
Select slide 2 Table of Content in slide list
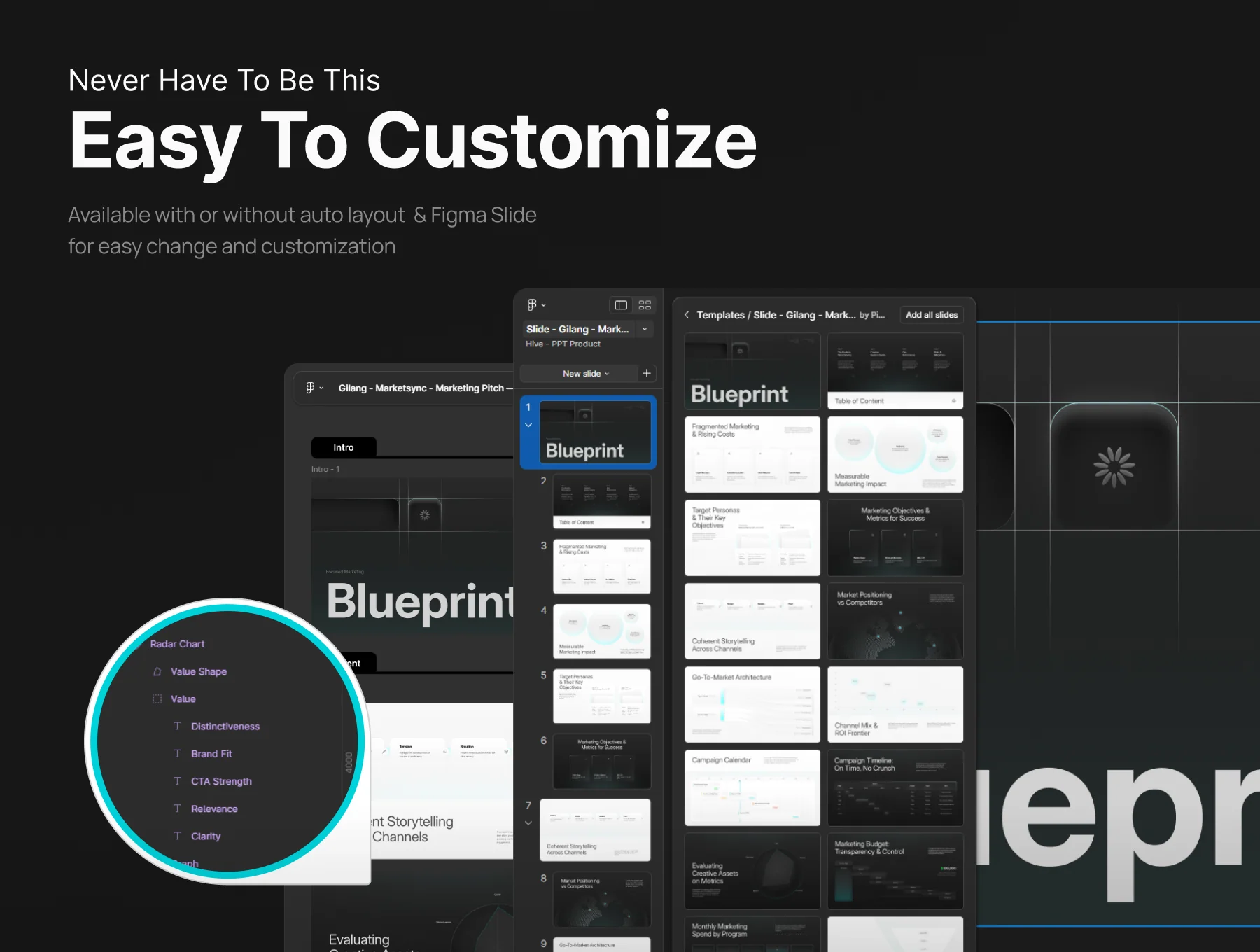pyautogui.click(x=601, y=501)
